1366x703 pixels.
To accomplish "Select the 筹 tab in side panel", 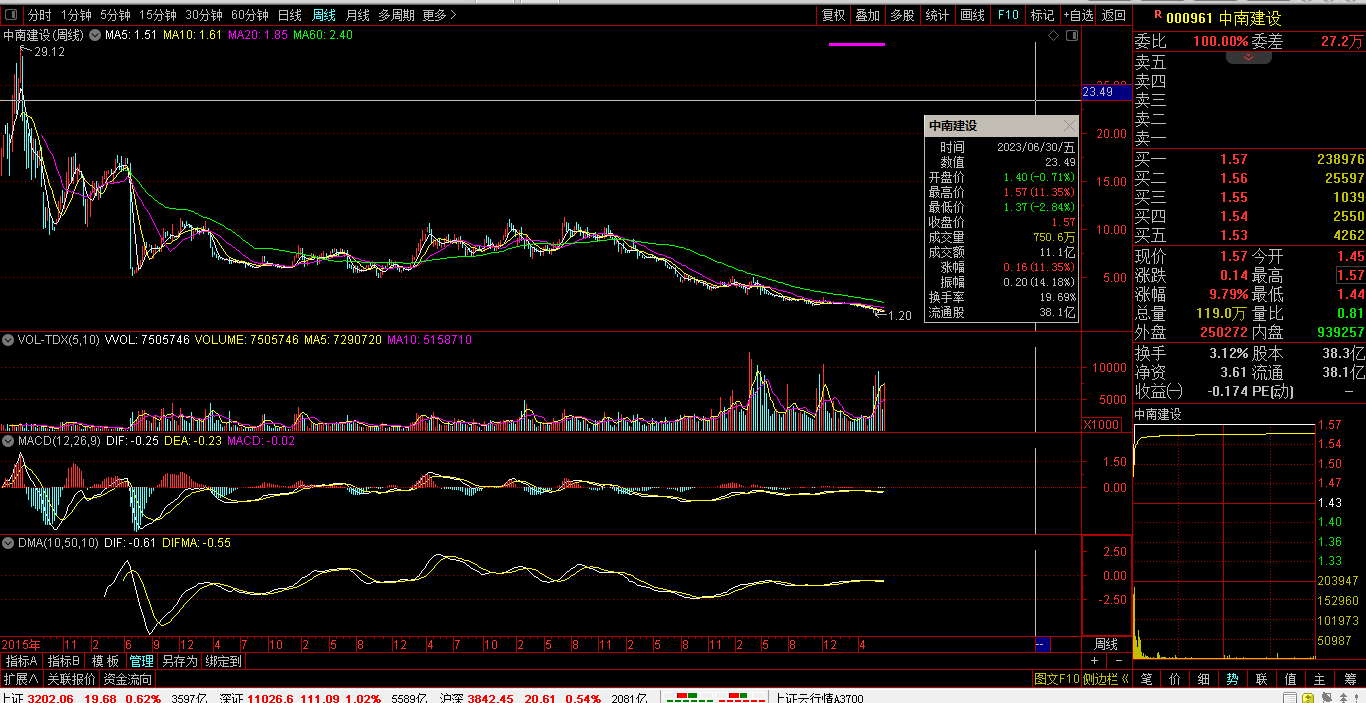I will [x=1349, y=679].
